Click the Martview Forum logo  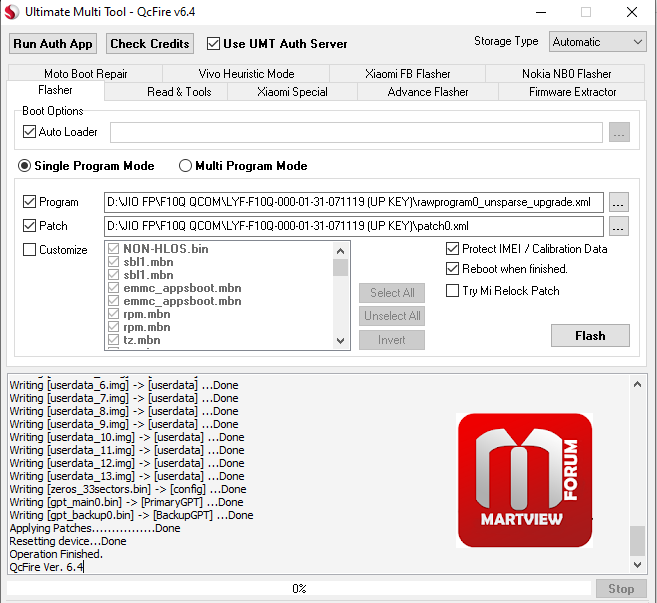coord(525,480)
